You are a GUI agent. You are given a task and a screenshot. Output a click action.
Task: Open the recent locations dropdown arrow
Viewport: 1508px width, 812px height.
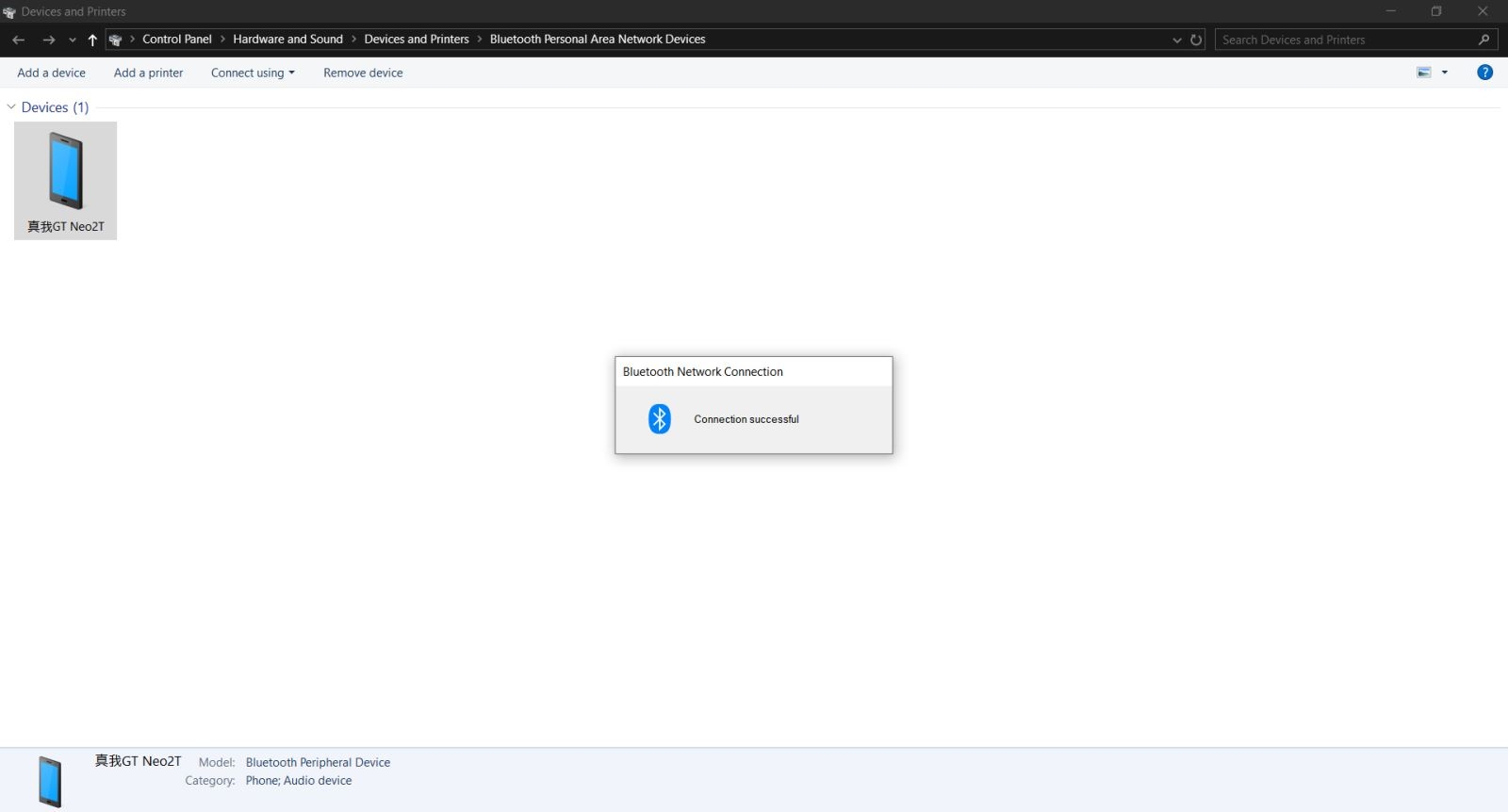pos(73,40)
